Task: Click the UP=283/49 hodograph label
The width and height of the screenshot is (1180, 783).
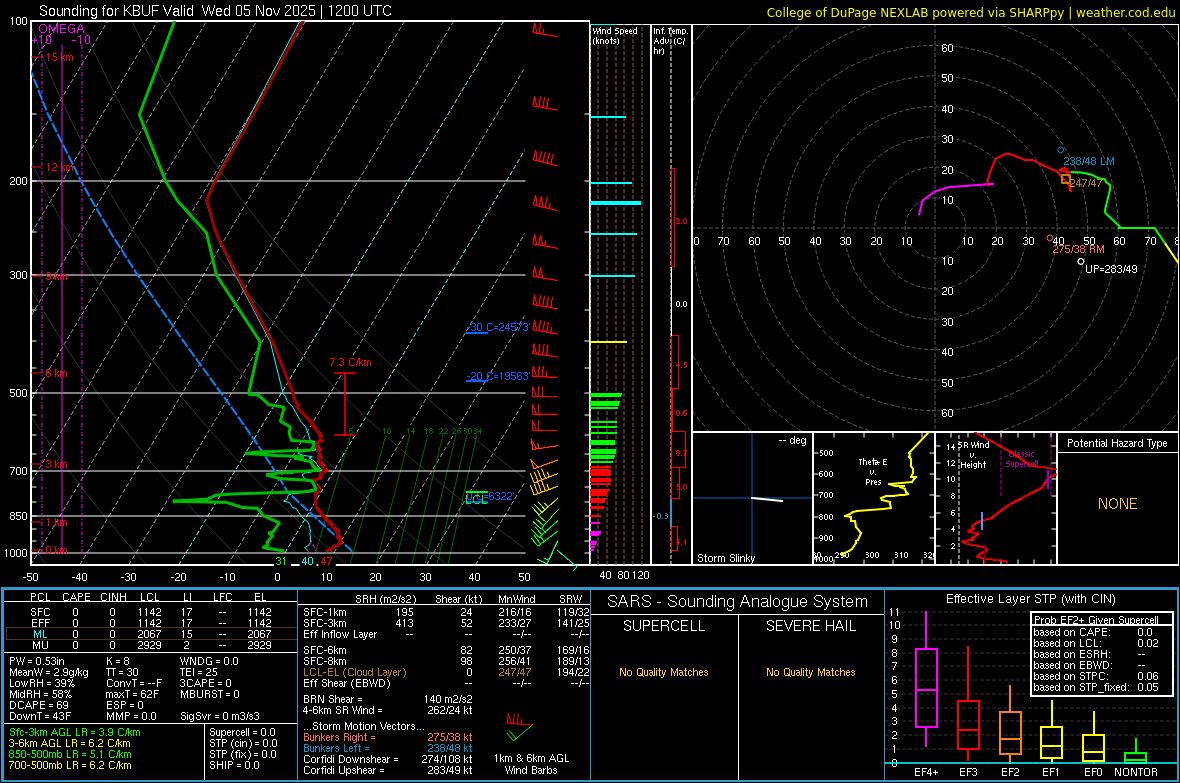Action: [x=1112, y=269]
